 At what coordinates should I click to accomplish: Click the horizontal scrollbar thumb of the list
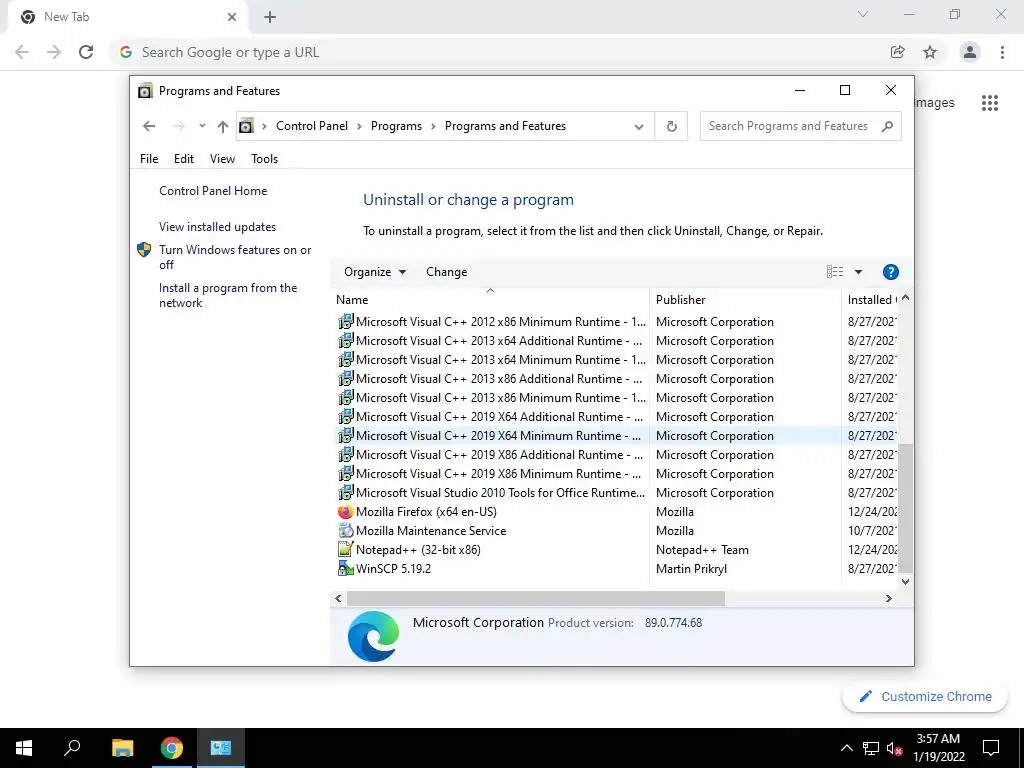[x=536, y=598]
